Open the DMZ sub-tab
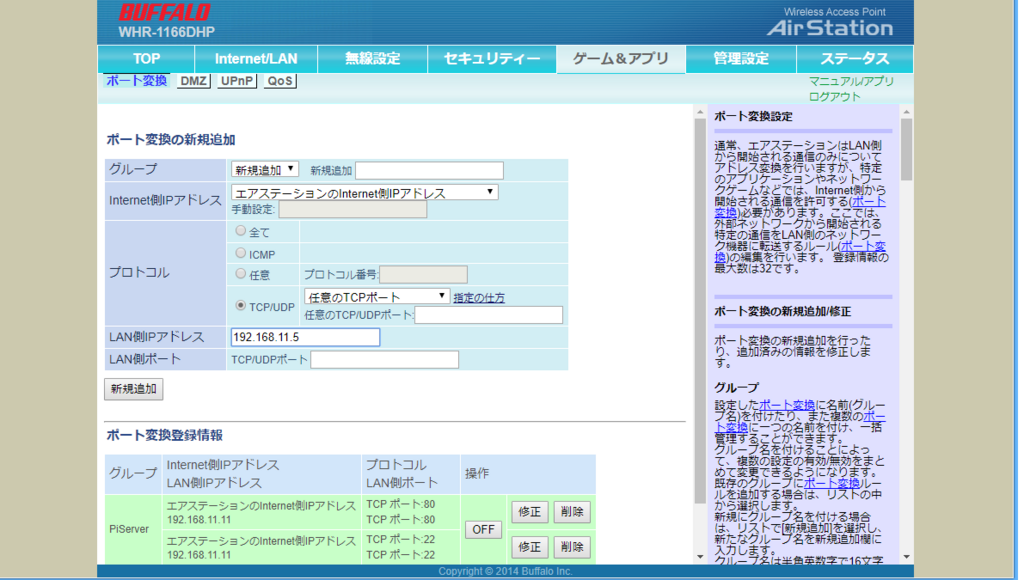The height and width of the screenshot is (580, 1024). [x=193, y=81]
